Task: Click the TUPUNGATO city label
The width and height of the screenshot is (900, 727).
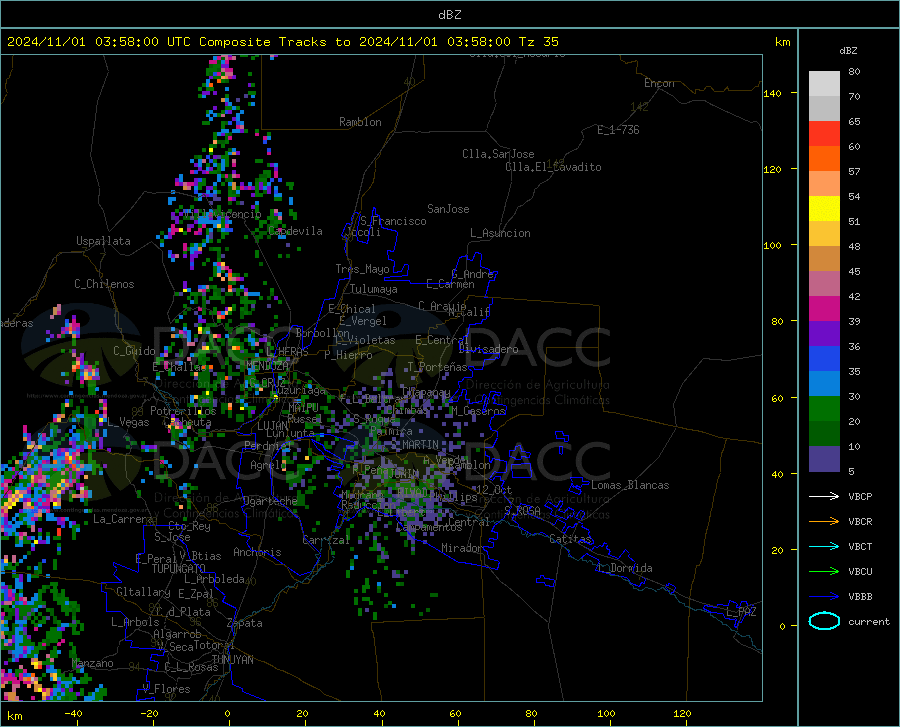Action: pyautogui.click(x=179, y=569)
